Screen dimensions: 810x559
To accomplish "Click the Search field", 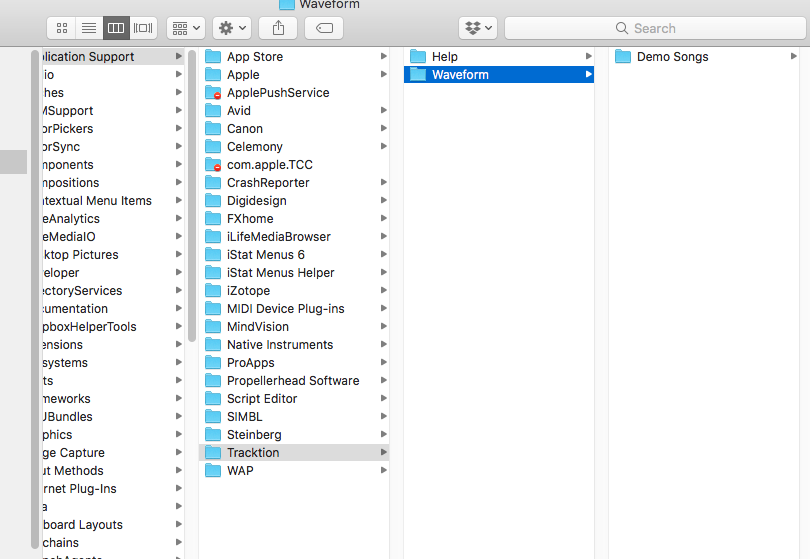I will tap(655, 28).
